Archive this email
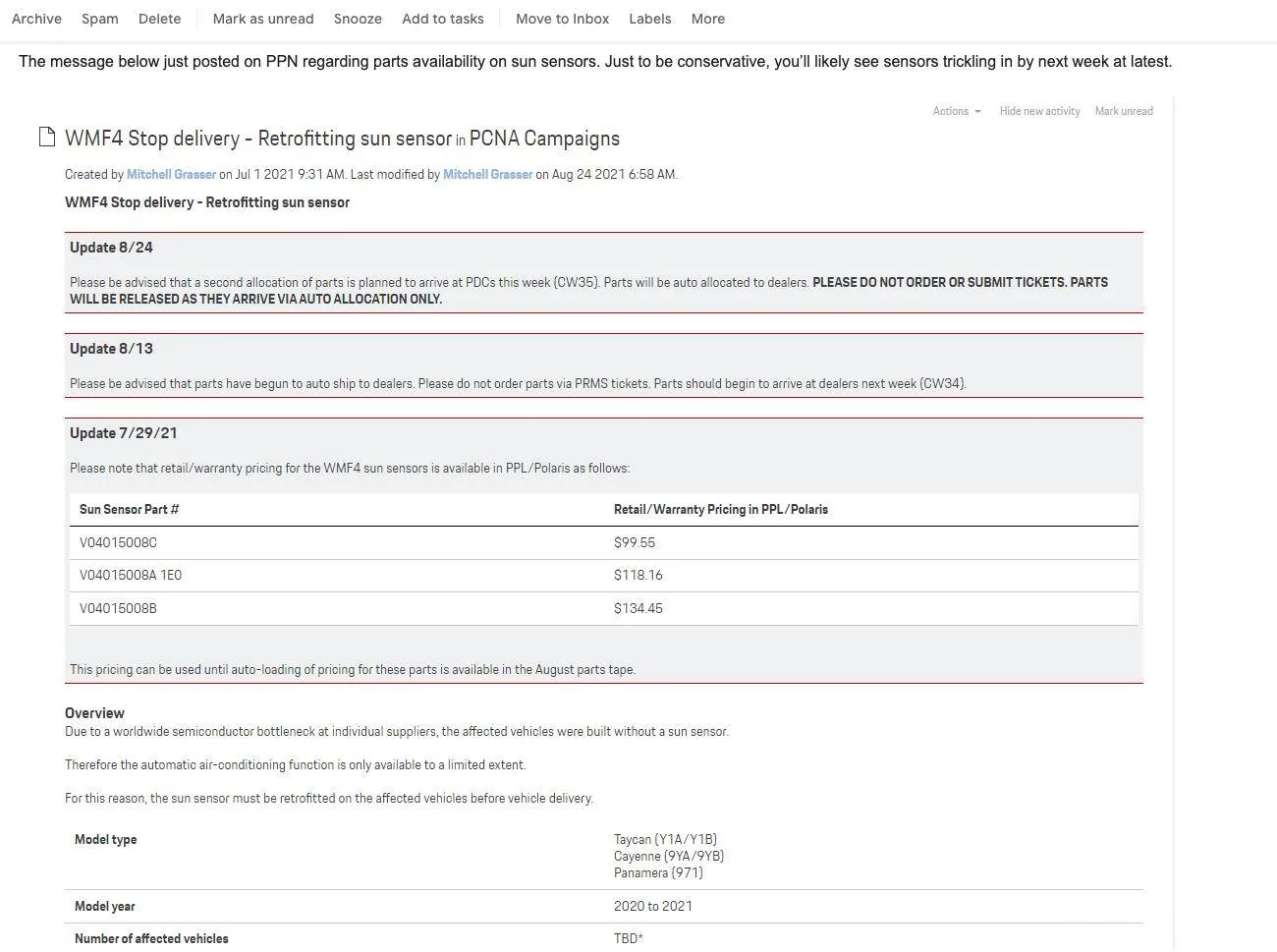 coord(36,19)
